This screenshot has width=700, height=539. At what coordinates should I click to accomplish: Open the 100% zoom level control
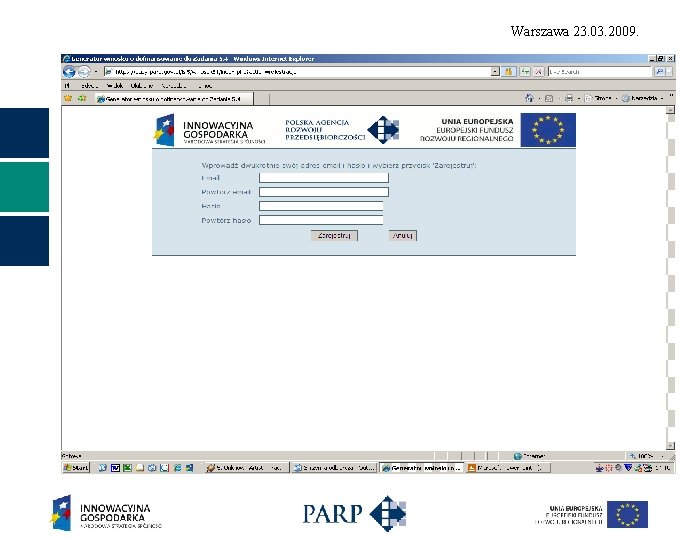[646, 456]
